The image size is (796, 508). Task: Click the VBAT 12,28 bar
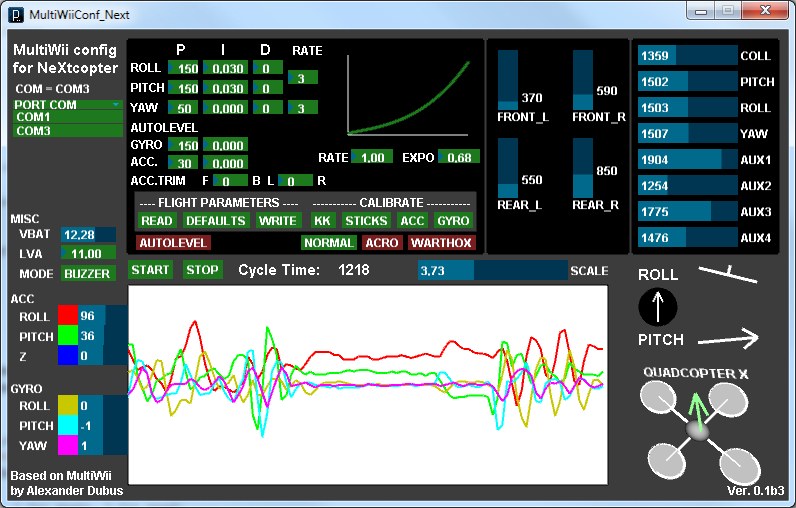(x=88, y=234)
